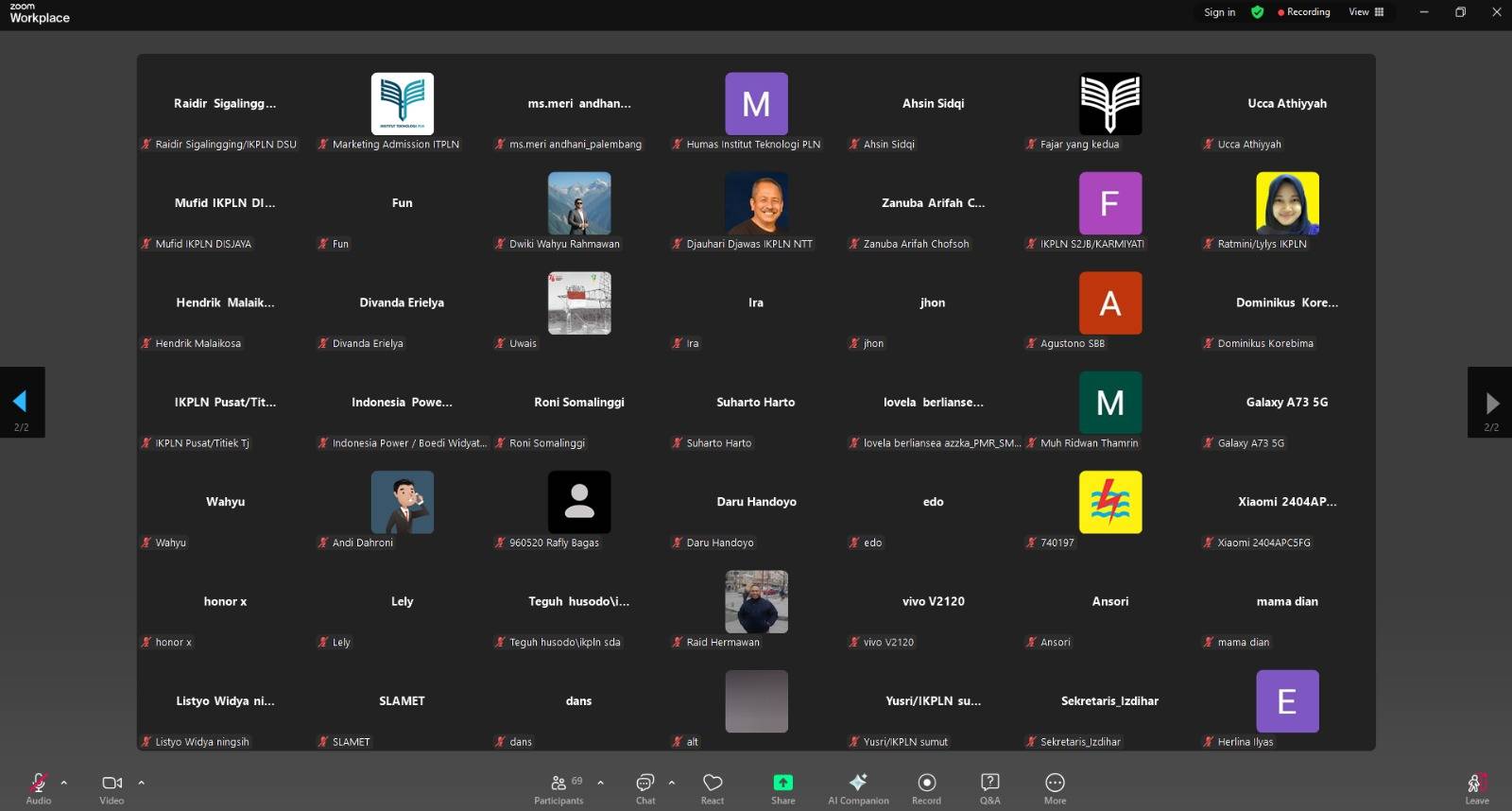Click the Leave meeting icon
This screenshot has height=811, width=1512.
[x=1476, y=784]
